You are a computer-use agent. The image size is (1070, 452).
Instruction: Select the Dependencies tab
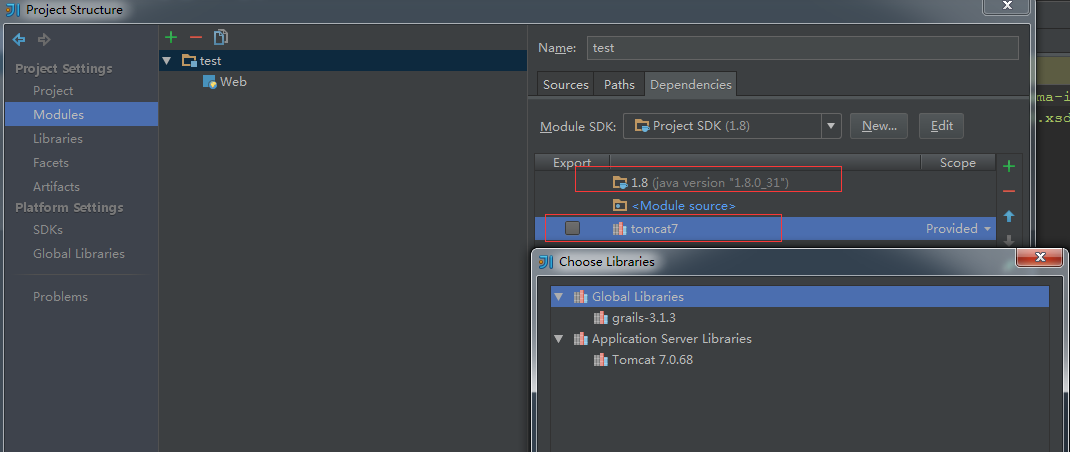pos(691,85)
